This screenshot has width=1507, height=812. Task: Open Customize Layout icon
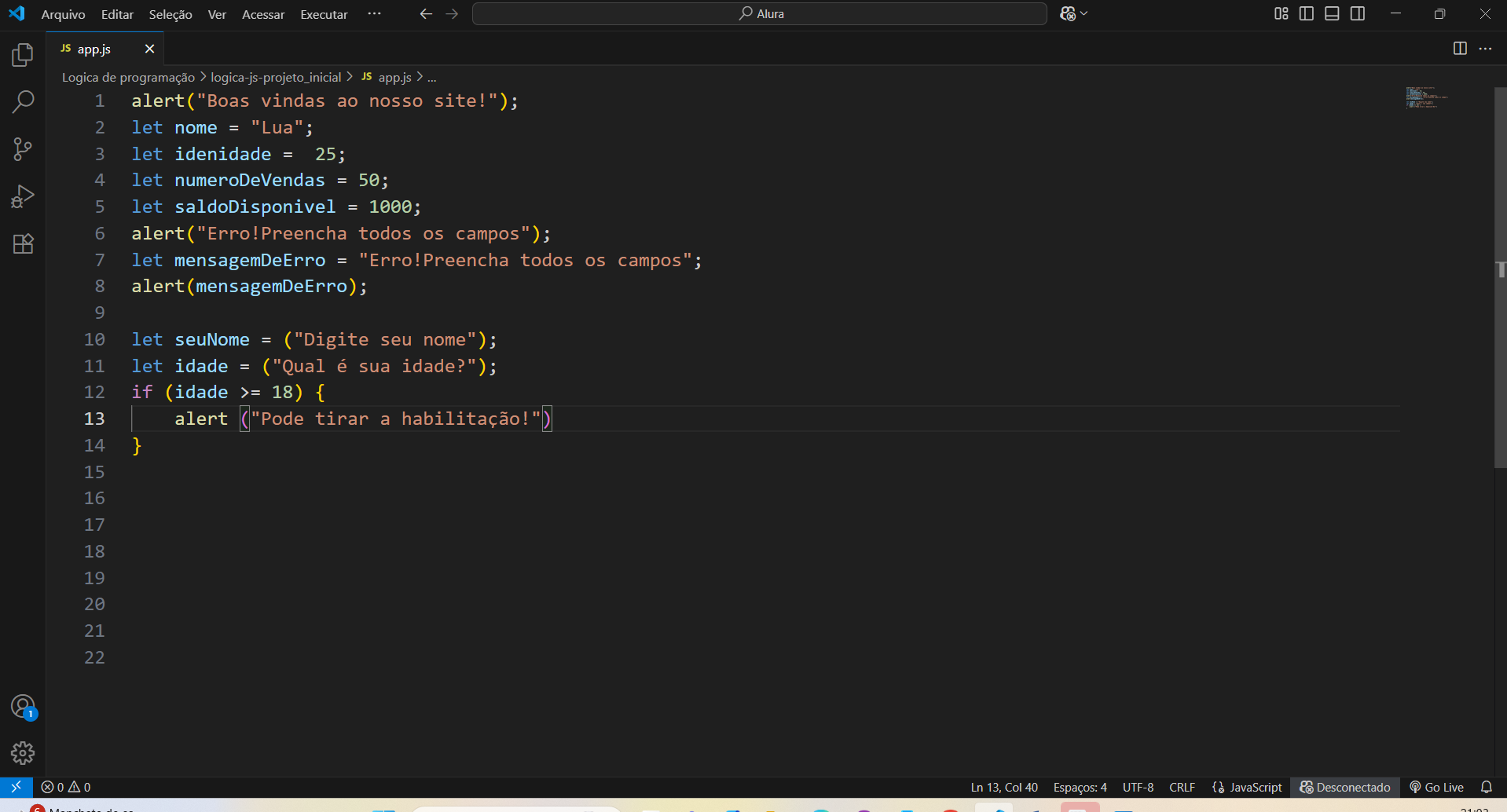pyautogui.click(x=1281, y=13)
